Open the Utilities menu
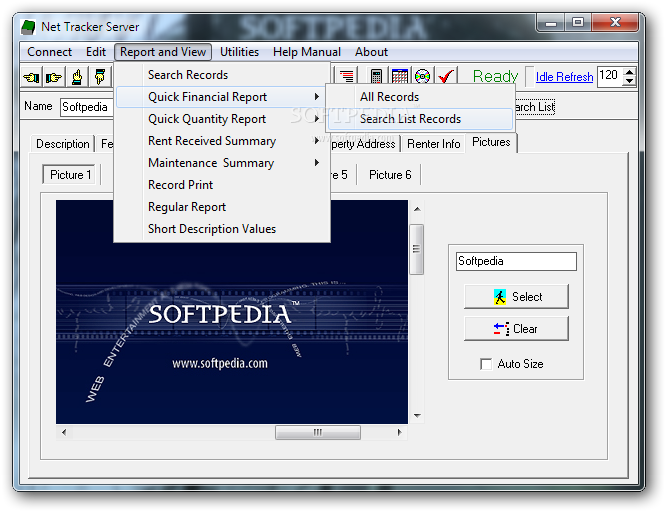 [x=239, y=52]
